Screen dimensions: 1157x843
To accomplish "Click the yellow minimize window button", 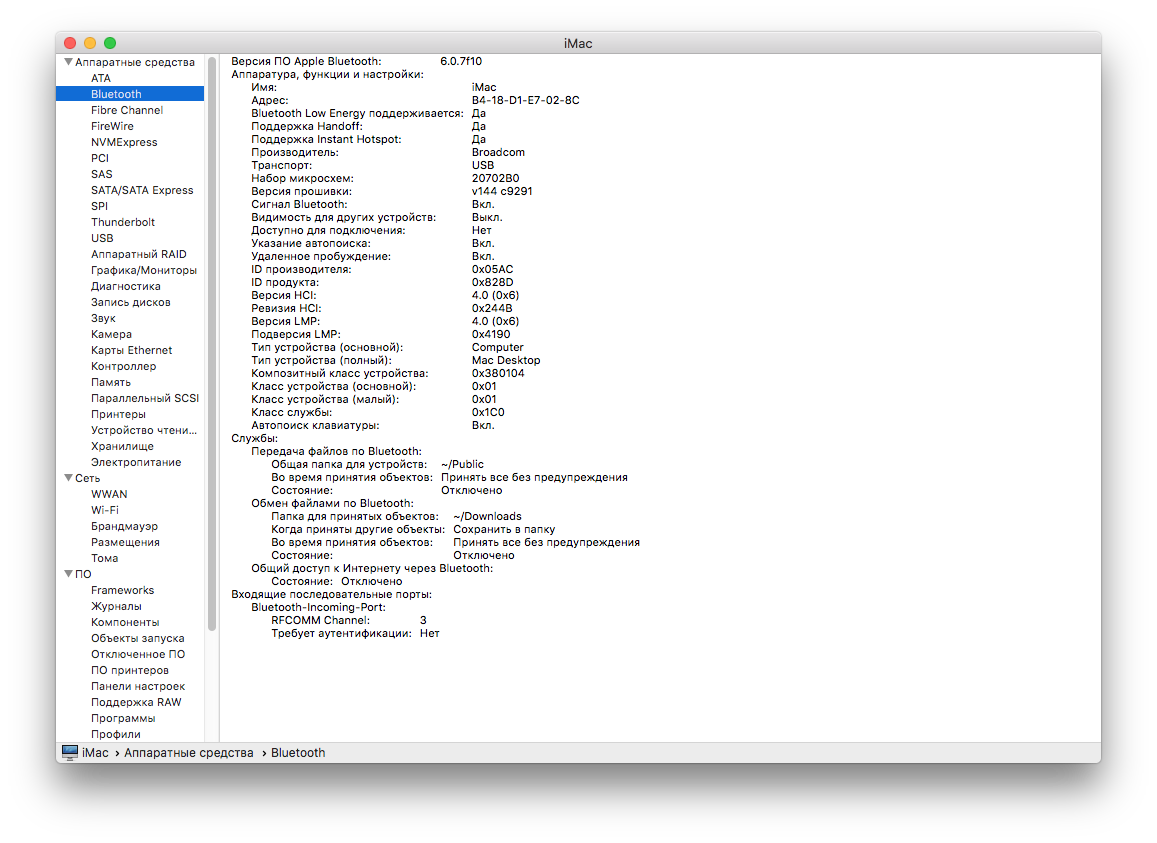I will point(90,43).
